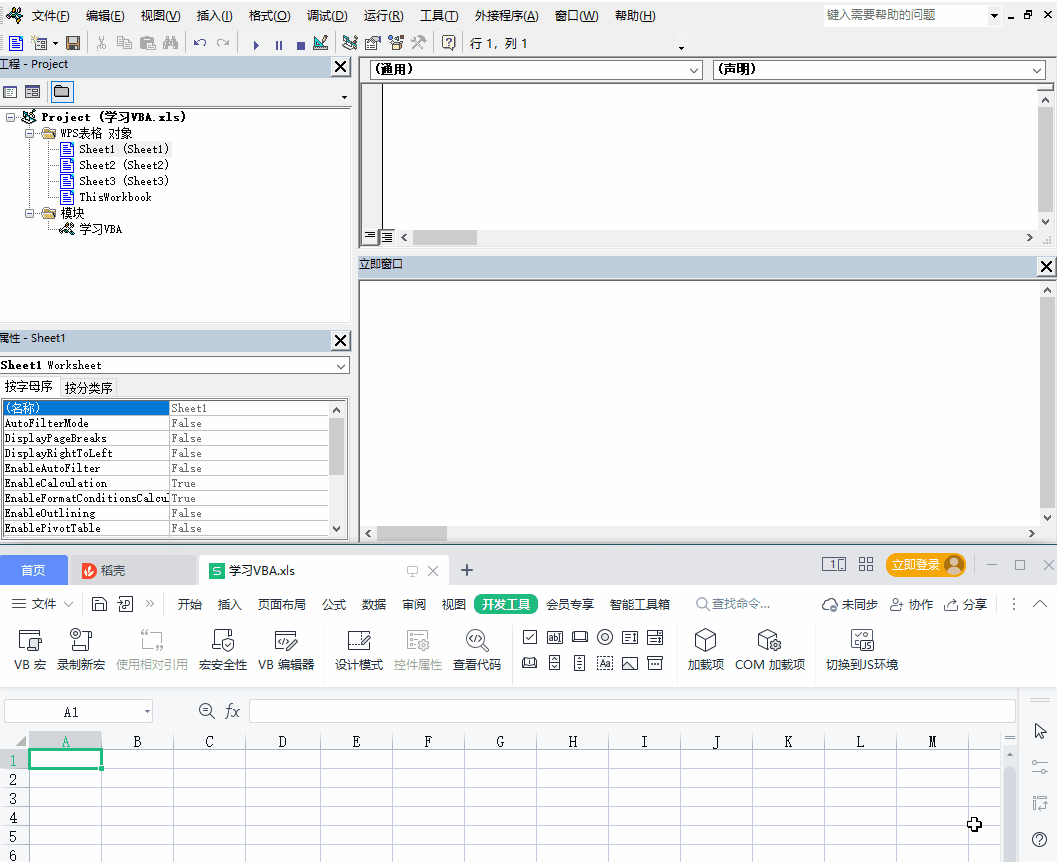Open the 工具(T) menu
The width and height of the screenshot is (1057, 862).
439,16
